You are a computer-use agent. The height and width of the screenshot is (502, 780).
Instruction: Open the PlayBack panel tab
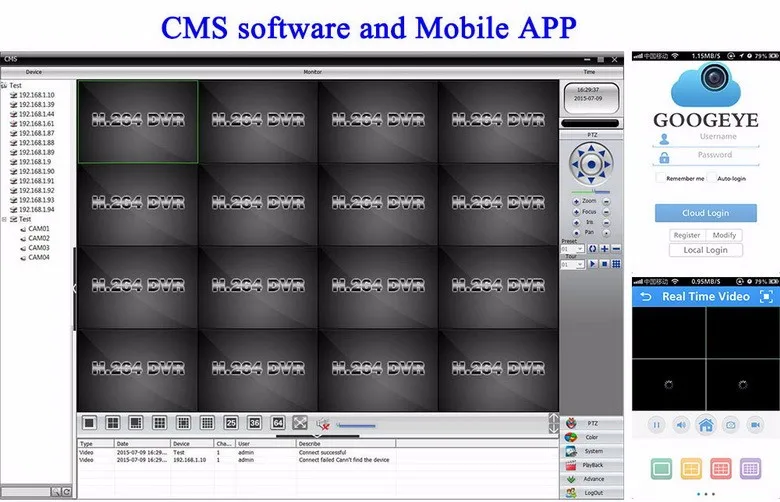point(593,465)
